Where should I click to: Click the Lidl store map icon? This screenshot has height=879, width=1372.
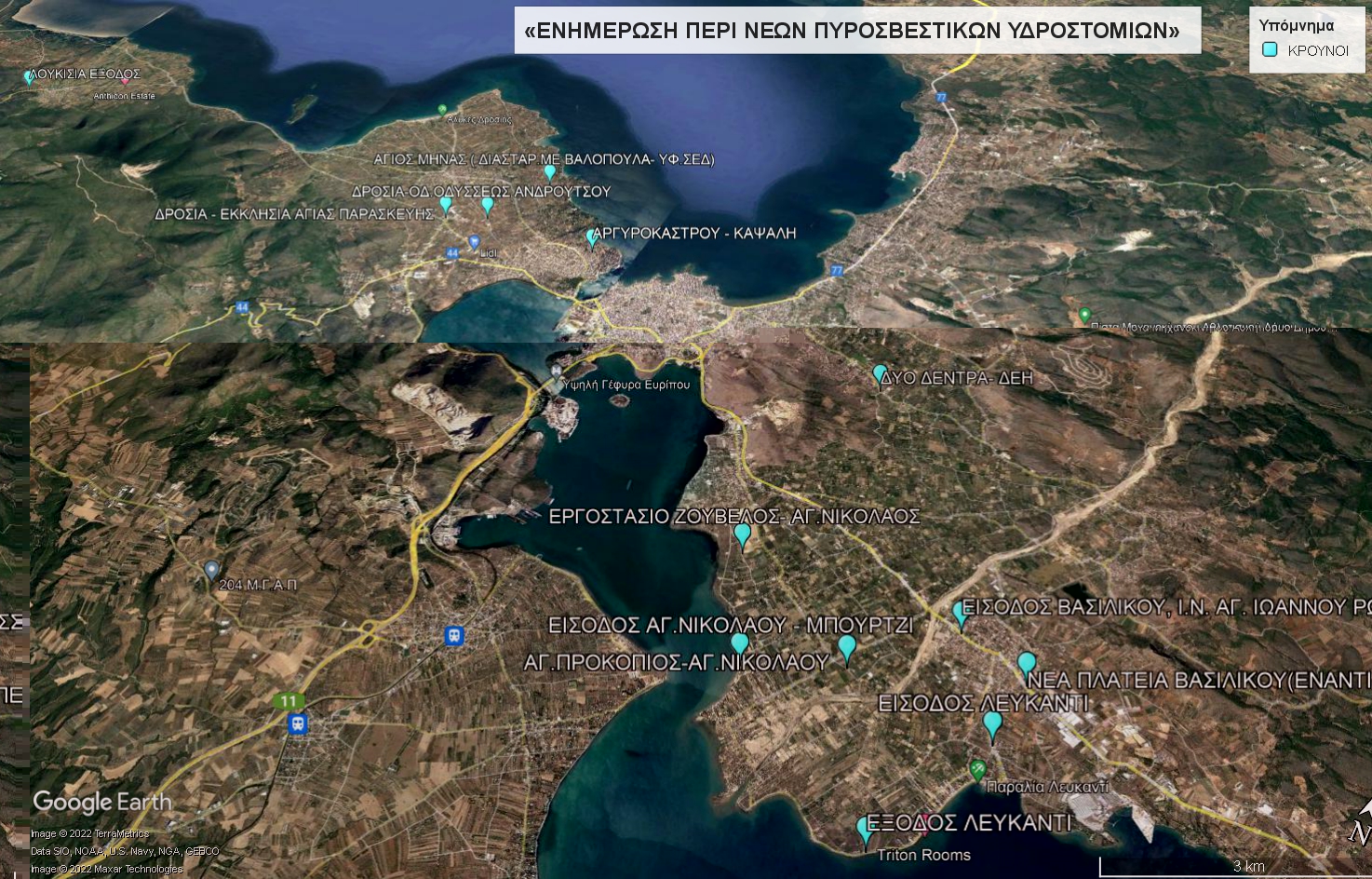click(x=475, y=242)
